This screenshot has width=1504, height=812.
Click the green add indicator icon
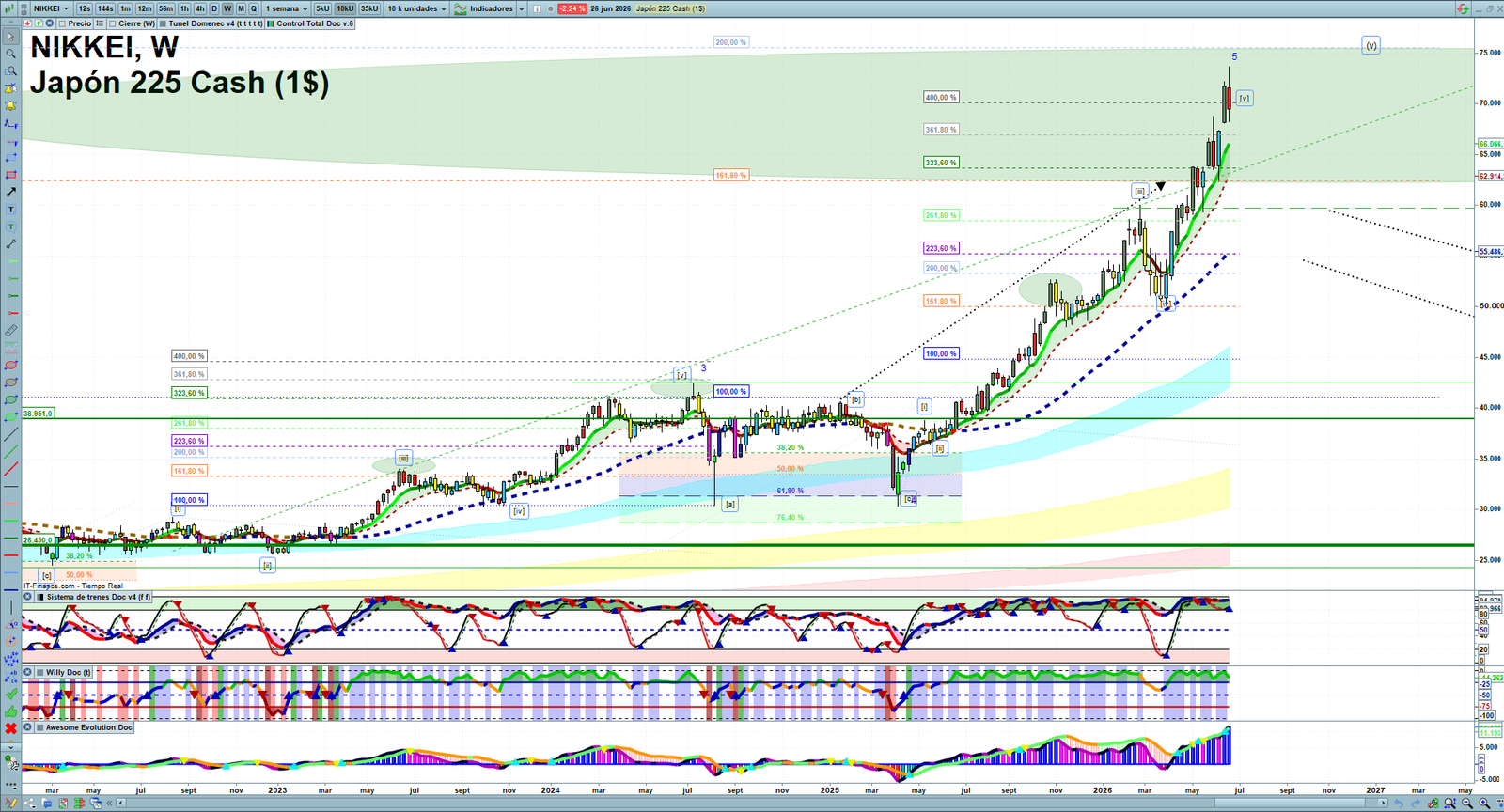[x=39, y=23]
